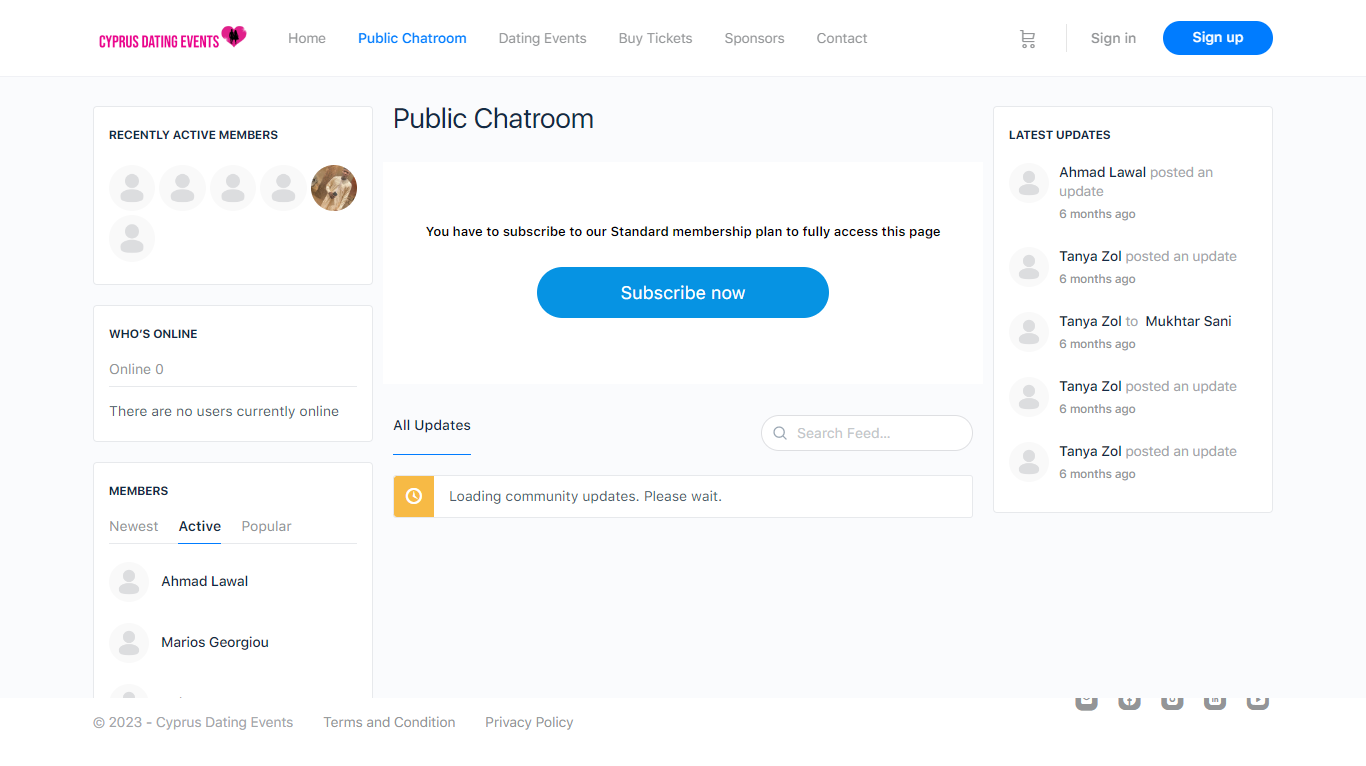Focus the Search Feed input field

pyautogui.click(x=875, y=434)
